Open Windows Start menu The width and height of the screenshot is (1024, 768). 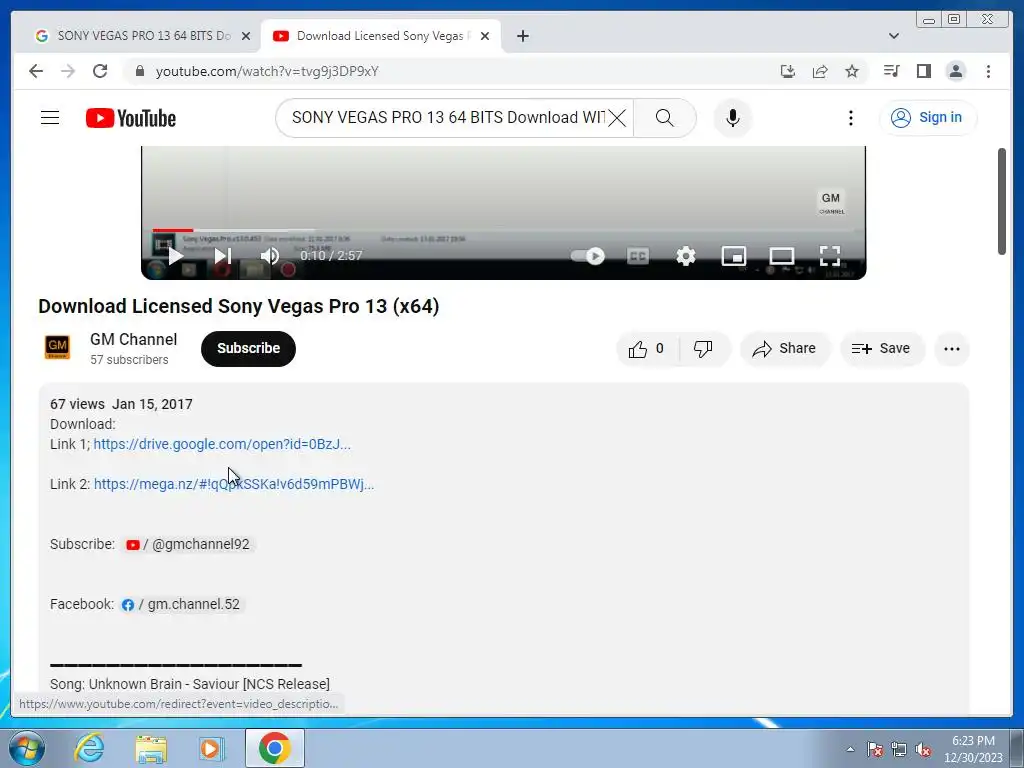tap(26, 748)
